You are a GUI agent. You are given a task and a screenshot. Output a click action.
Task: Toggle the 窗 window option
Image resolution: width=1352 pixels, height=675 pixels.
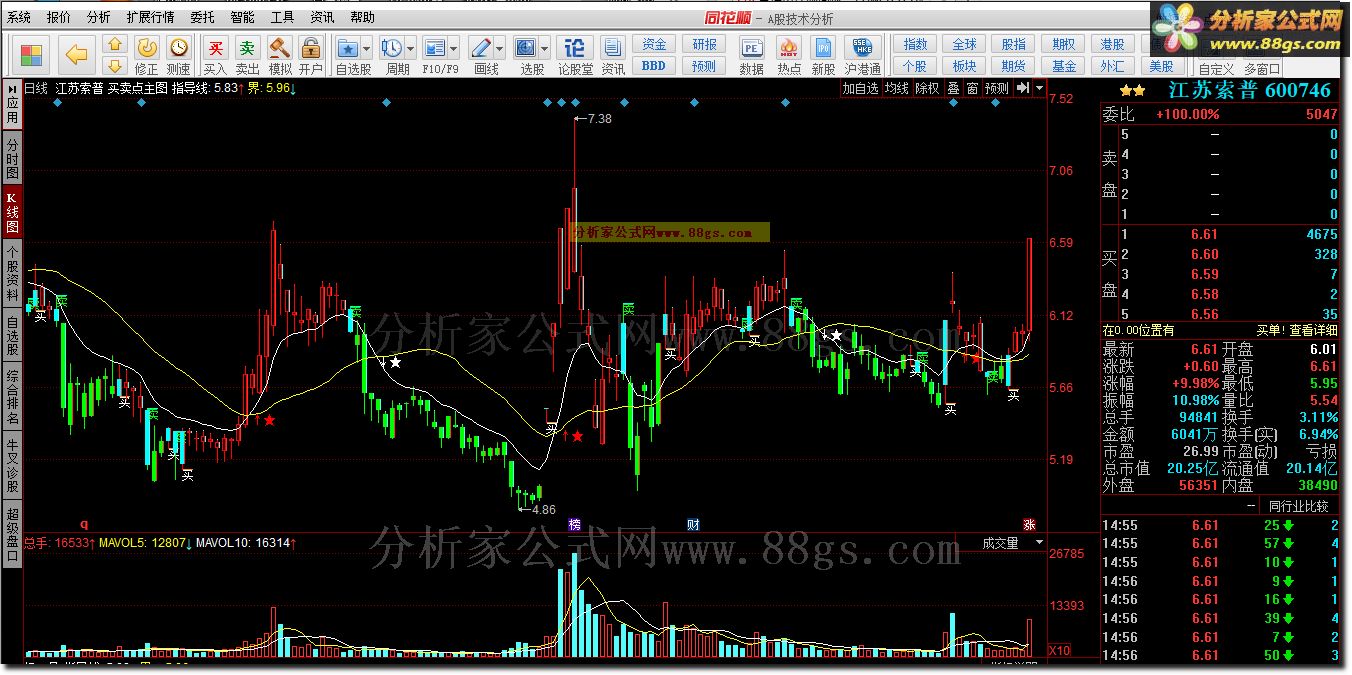(972, 88)
